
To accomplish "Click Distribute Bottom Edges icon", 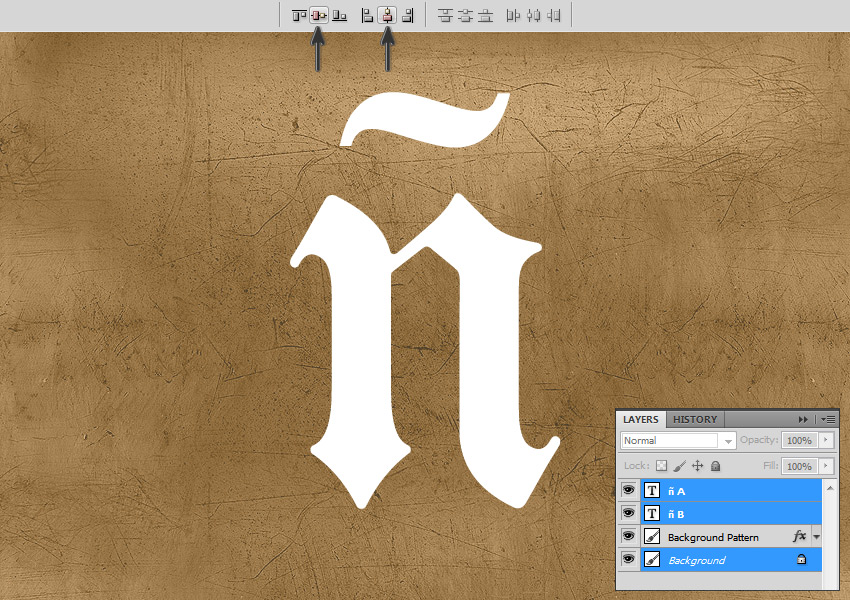I will click(485, 16).
